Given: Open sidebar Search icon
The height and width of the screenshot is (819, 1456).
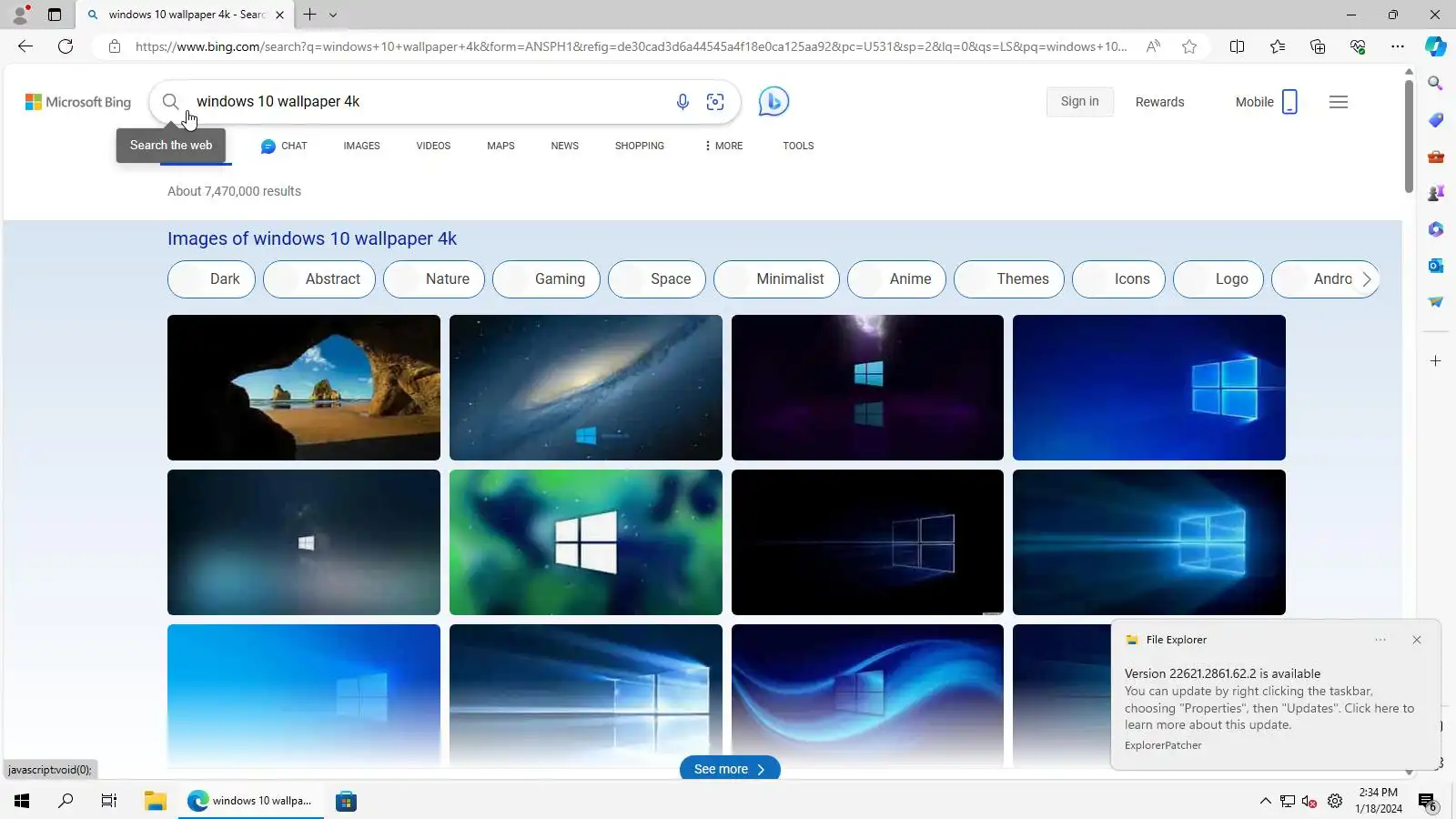Looking at the screenshot, I should coord(1436,84).
